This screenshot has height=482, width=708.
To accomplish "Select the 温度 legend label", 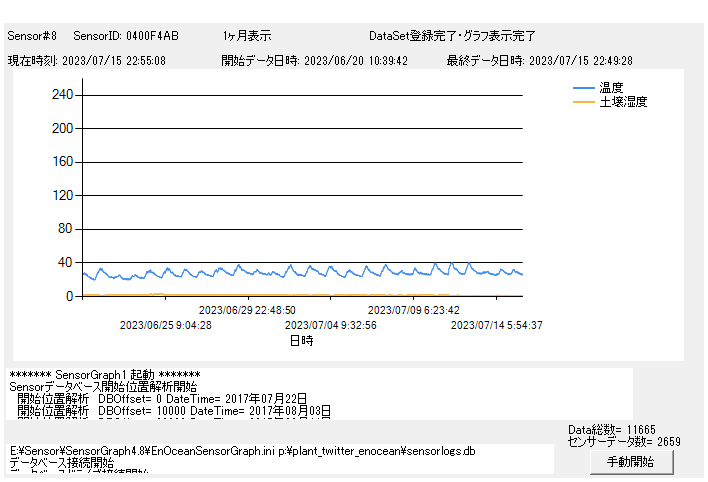I will [x=612, y=88].
